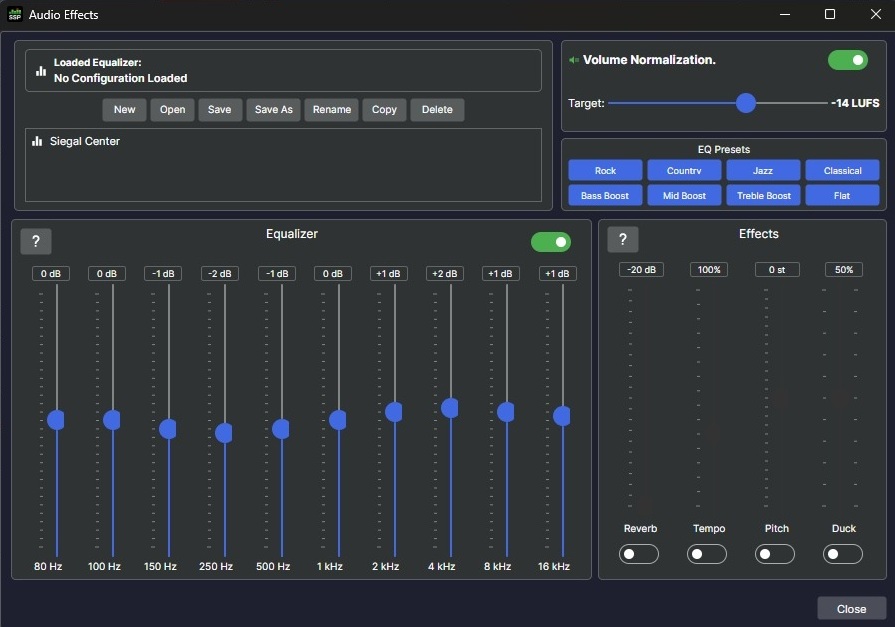Image resolution: width=895 pixels, height=627 pixels.
Task: Click the -14 LUFS value text
Action: (855, 103)
